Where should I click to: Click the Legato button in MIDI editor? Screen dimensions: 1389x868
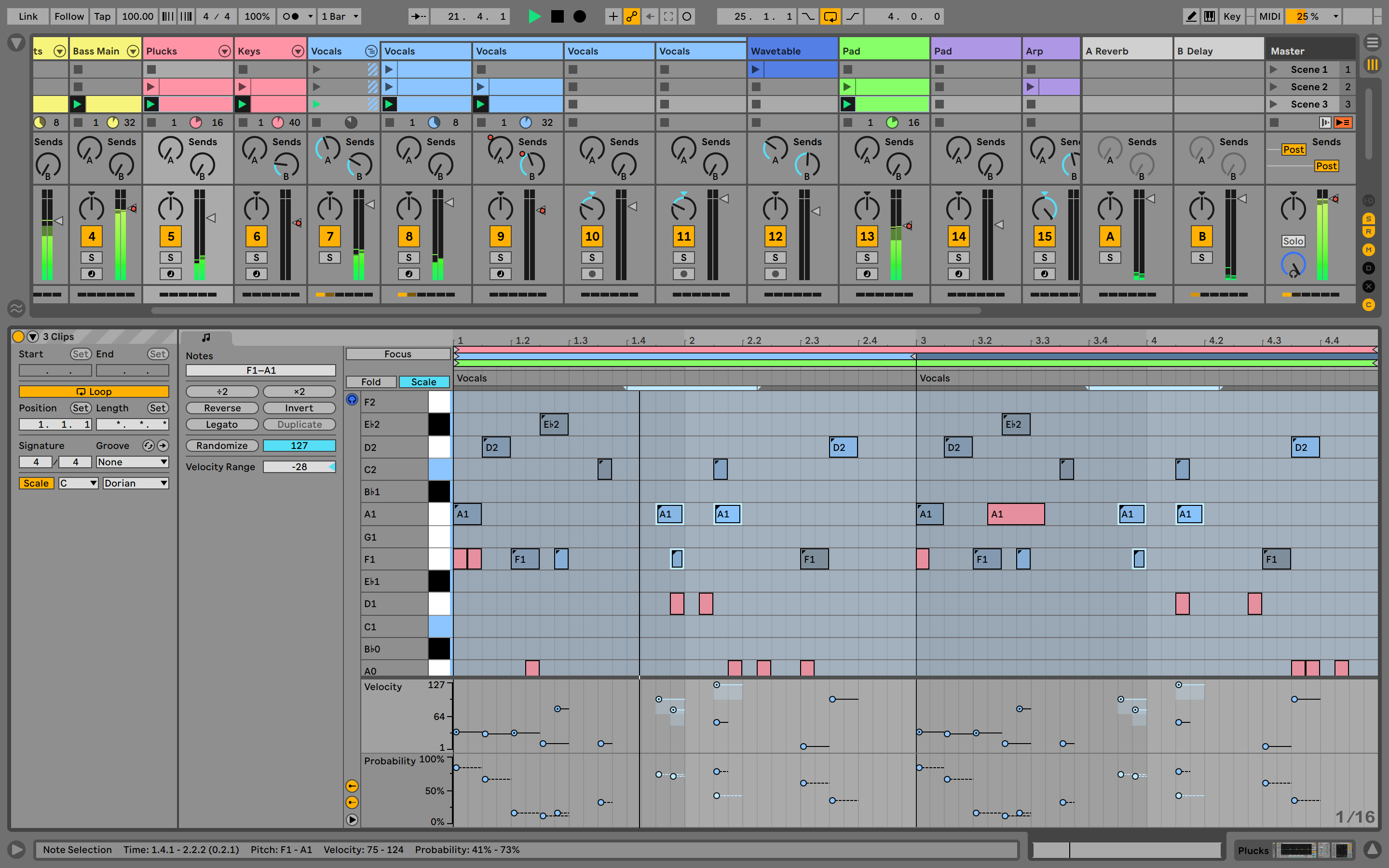click(x=221, y=425)
